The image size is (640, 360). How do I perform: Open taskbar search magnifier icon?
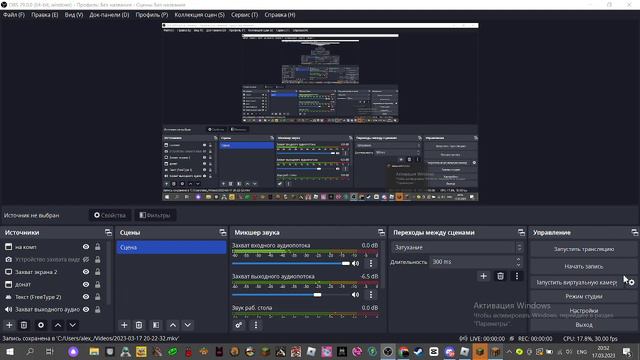(x=30, y=351)
